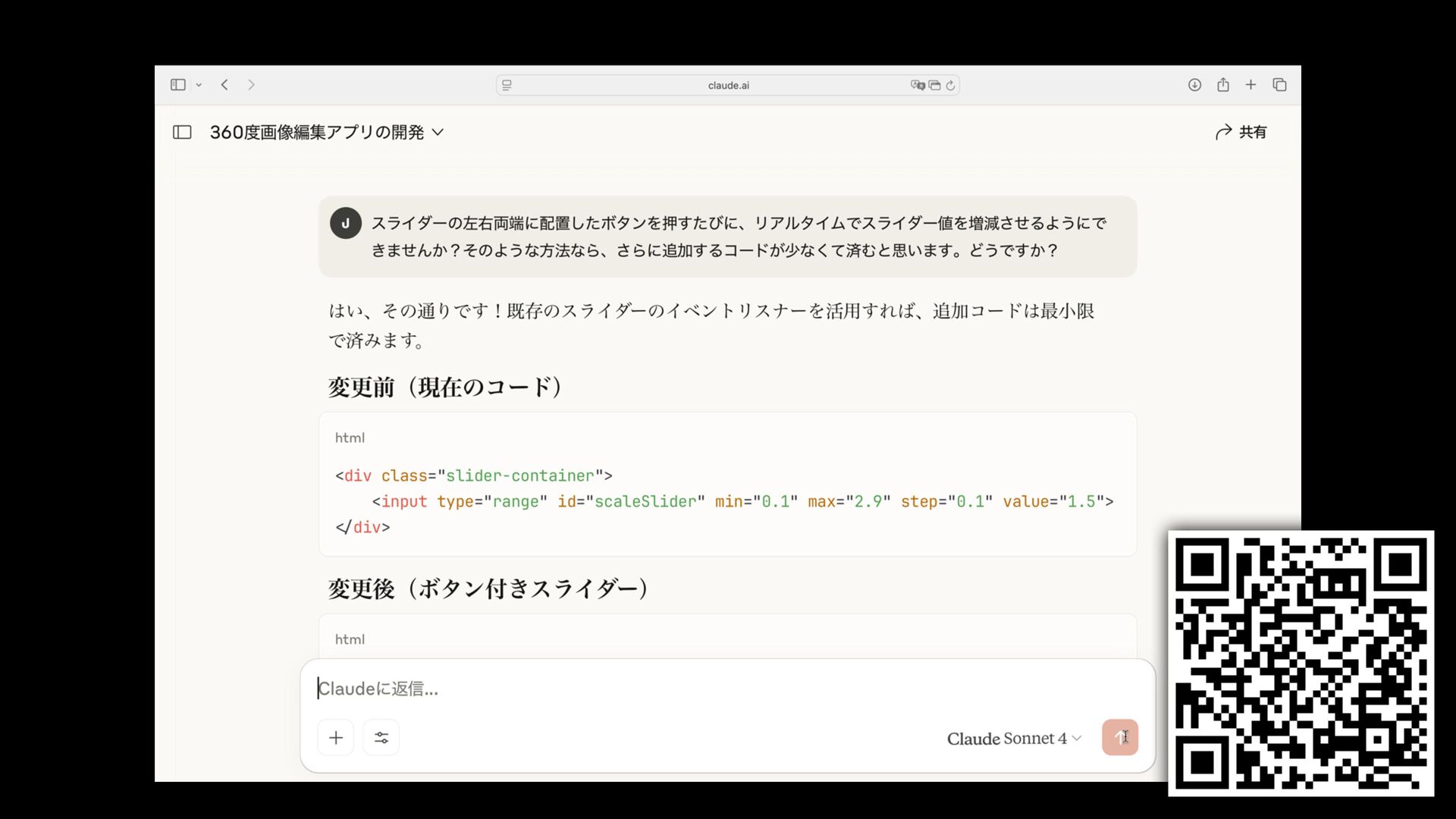
Task: Click the slider-container div code line
Action: [x=474, y=475]
